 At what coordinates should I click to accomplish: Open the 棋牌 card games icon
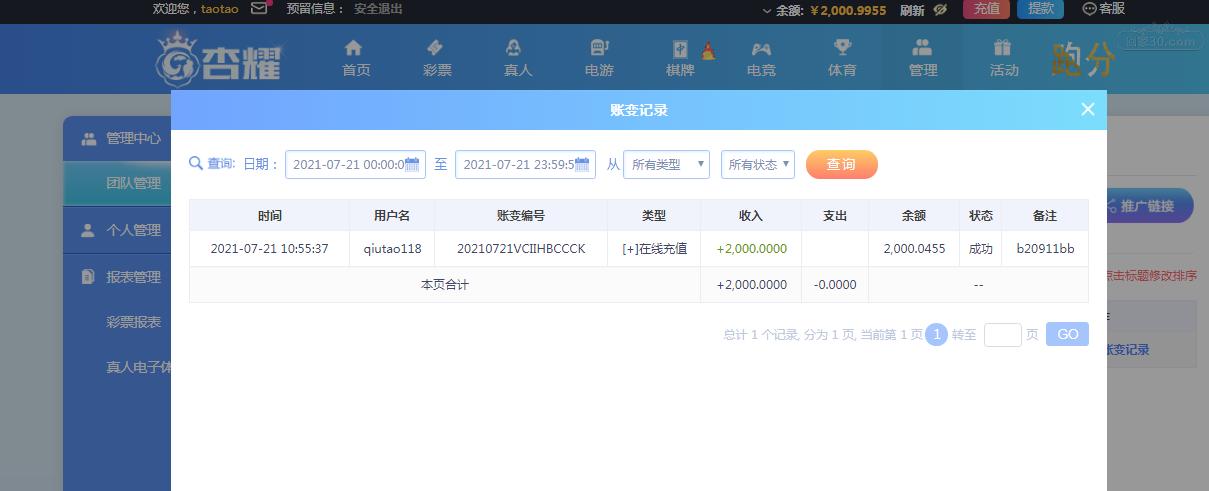tap(680, 50)
